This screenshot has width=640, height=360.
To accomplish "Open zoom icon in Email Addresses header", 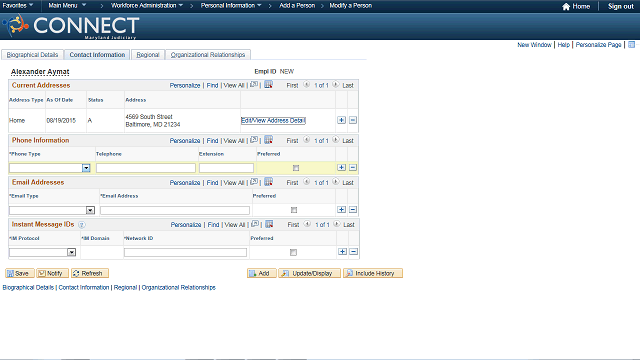I will (x=254, y=182).
